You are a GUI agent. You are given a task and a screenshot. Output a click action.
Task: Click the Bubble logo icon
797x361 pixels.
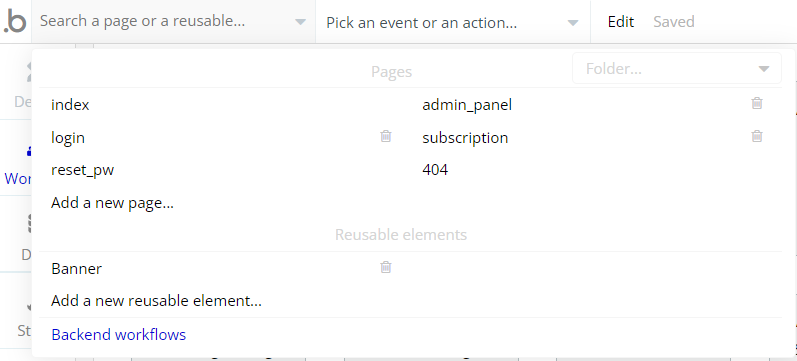15,22
